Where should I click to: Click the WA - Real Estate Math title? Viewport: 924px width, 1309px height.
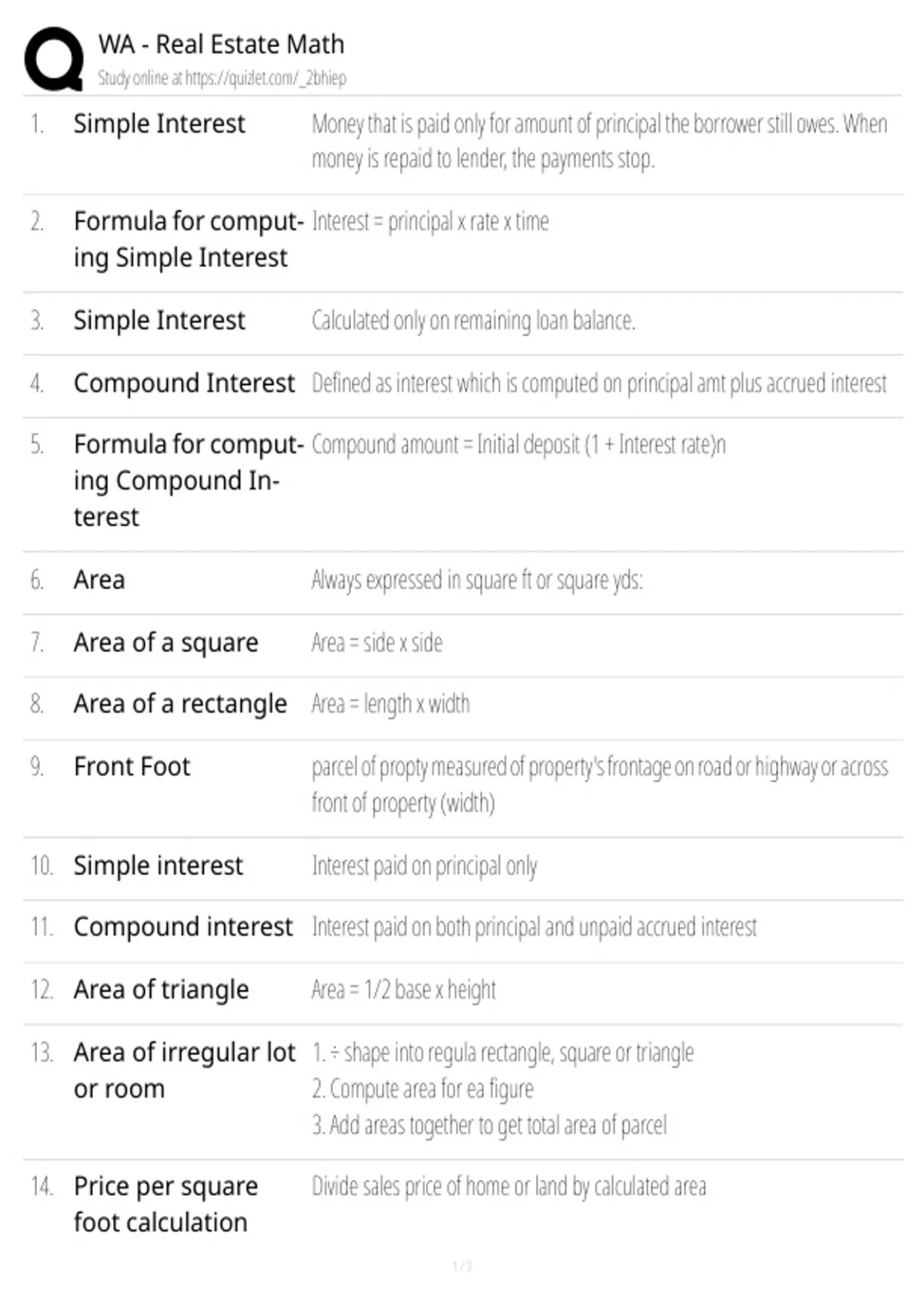[221, 44]
